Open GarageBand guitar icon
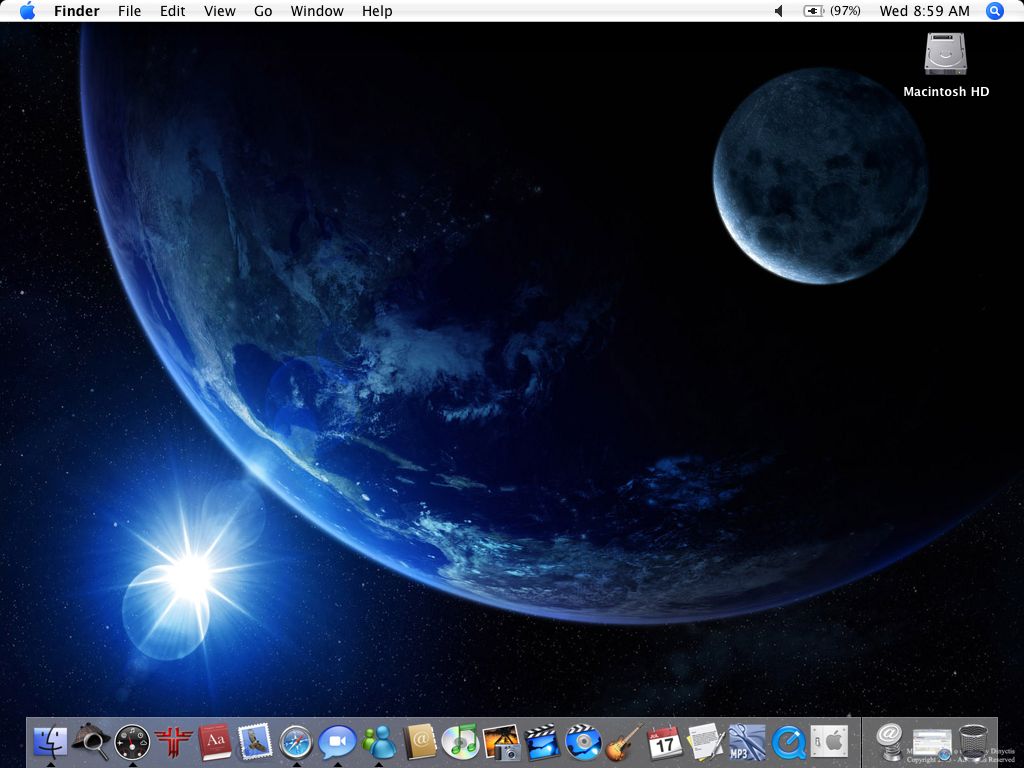 pyautogui.click(x=624, y=741)
